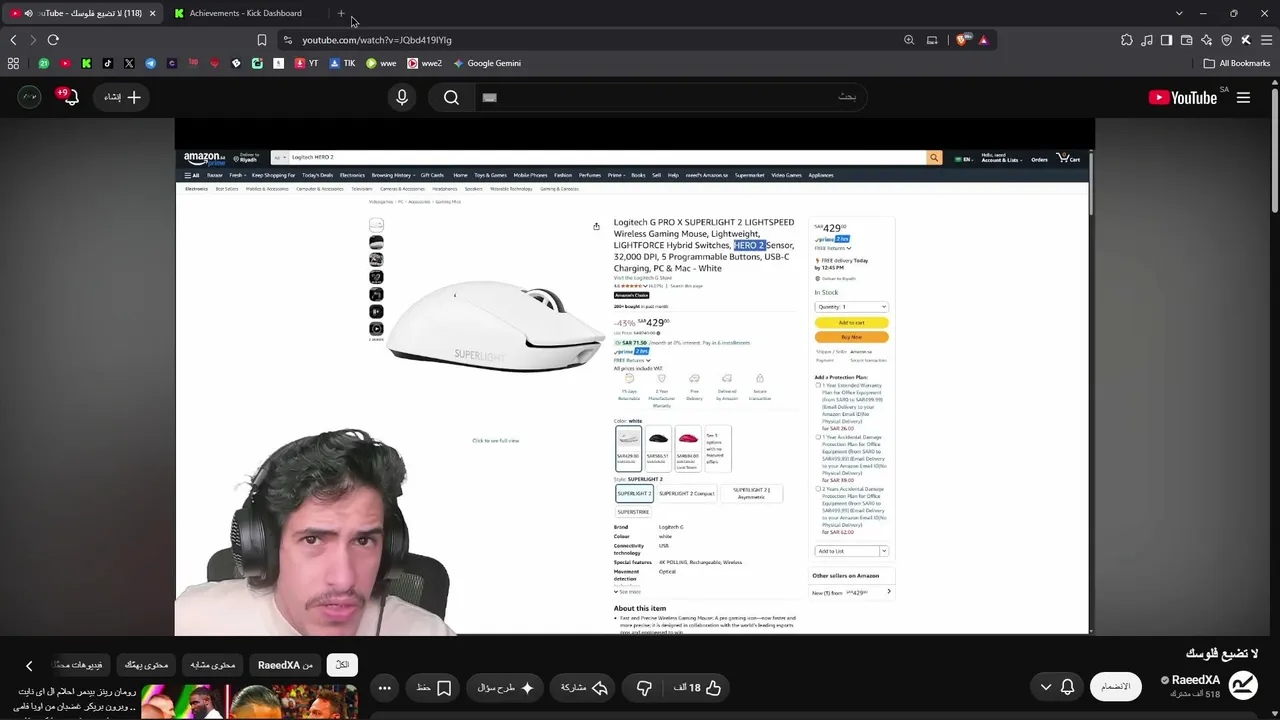Check the 1 Year Extended Warranty option
The width and height of the screenshot is (1280, 720).
click(x=818, y=385)
